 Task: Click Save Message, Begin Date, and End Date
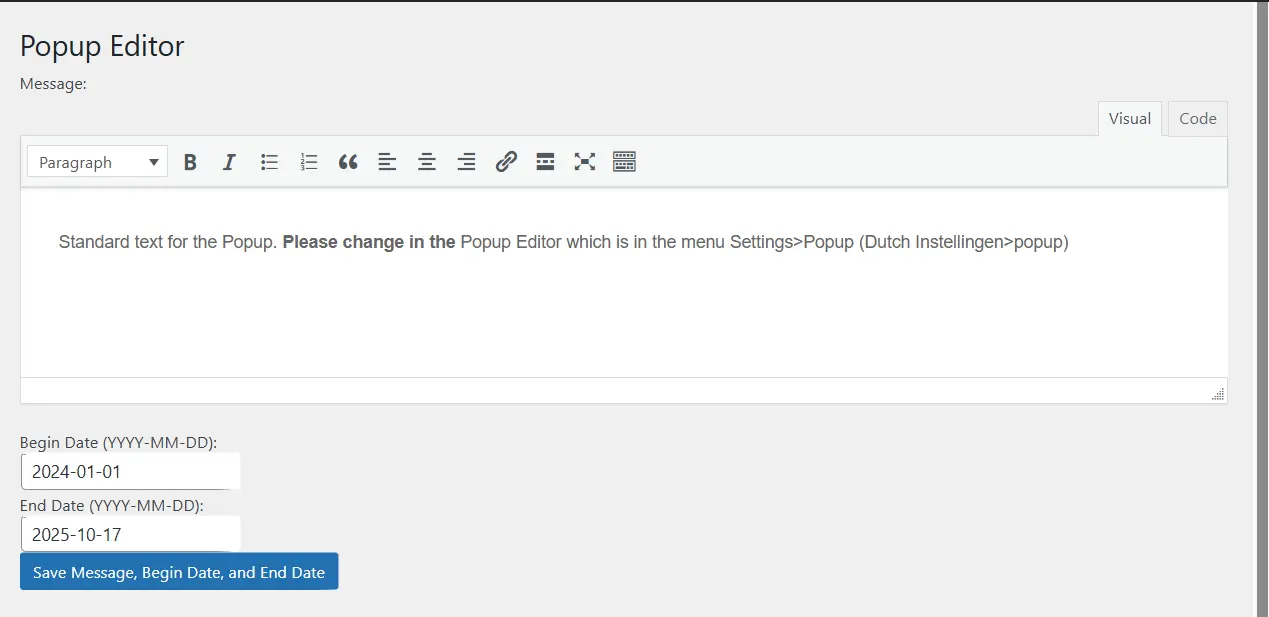click(x=178, y=571)
